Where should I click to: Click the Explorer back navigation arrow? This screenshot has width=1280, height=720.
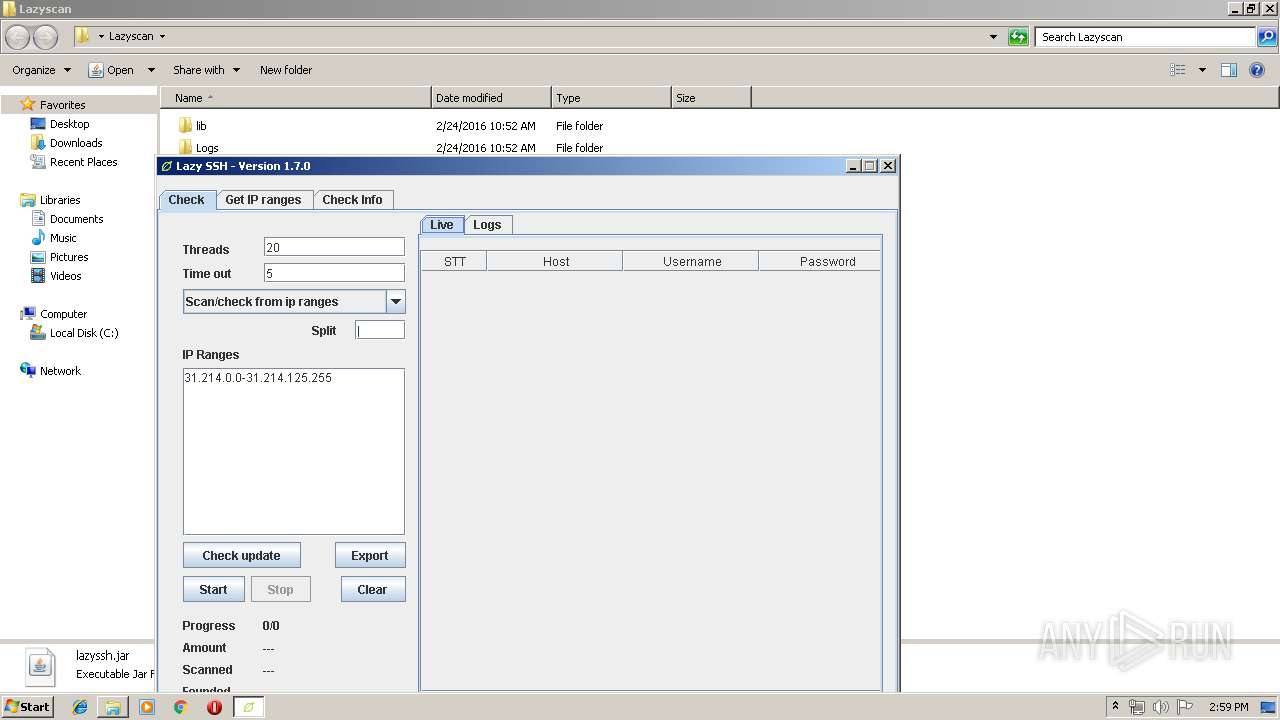[18, 37]
